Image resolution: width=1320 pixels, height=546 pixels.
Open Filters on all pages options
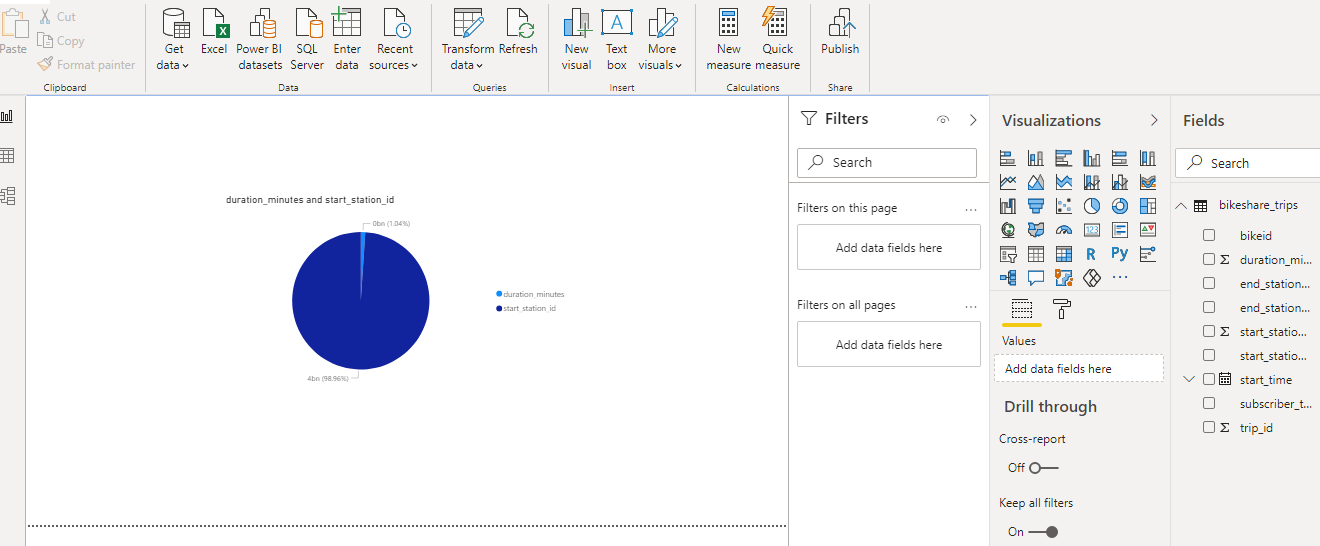pyautogui.click(x=971, y=307)
